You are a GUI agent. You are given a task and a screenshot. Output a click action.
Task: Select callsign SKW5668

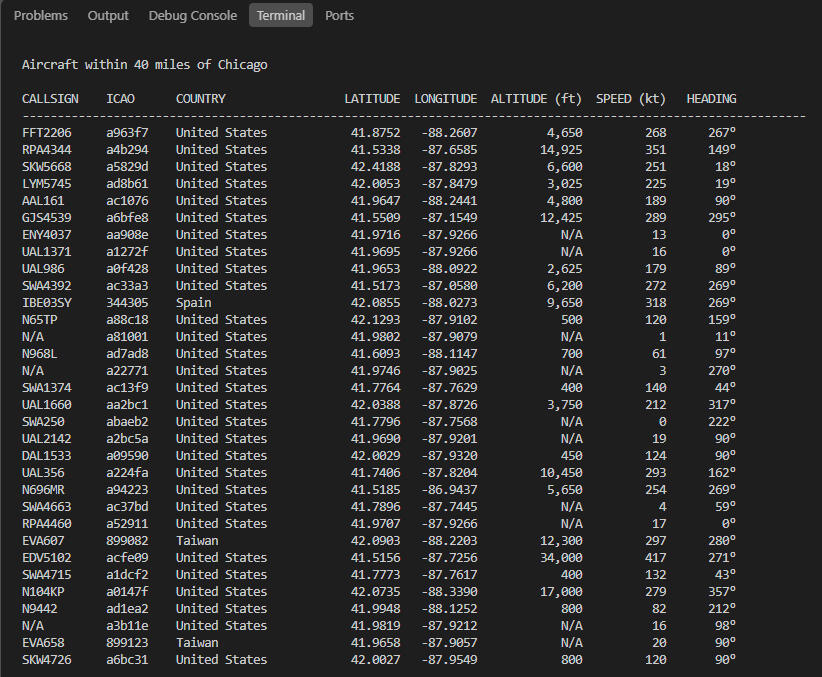(47, 167)
